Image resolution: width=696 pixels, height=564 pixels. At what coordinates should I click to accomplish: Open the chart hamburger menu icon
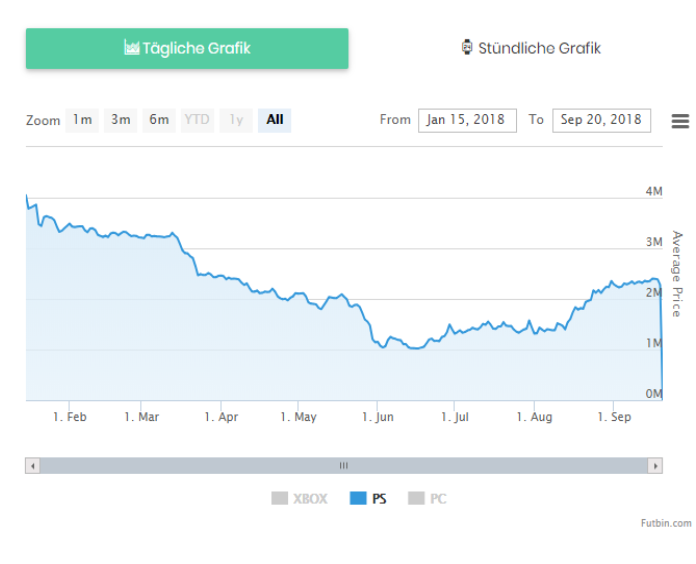(x=680, y=121)
